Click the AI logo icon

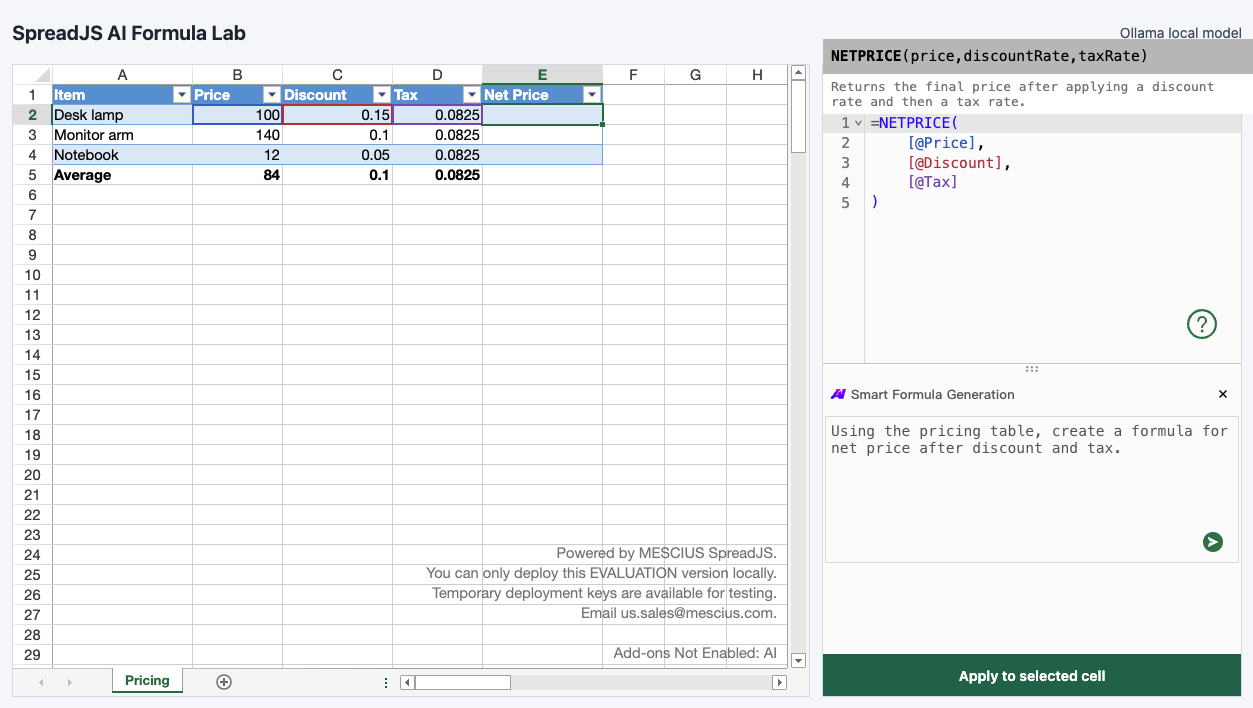coord(838,394)
